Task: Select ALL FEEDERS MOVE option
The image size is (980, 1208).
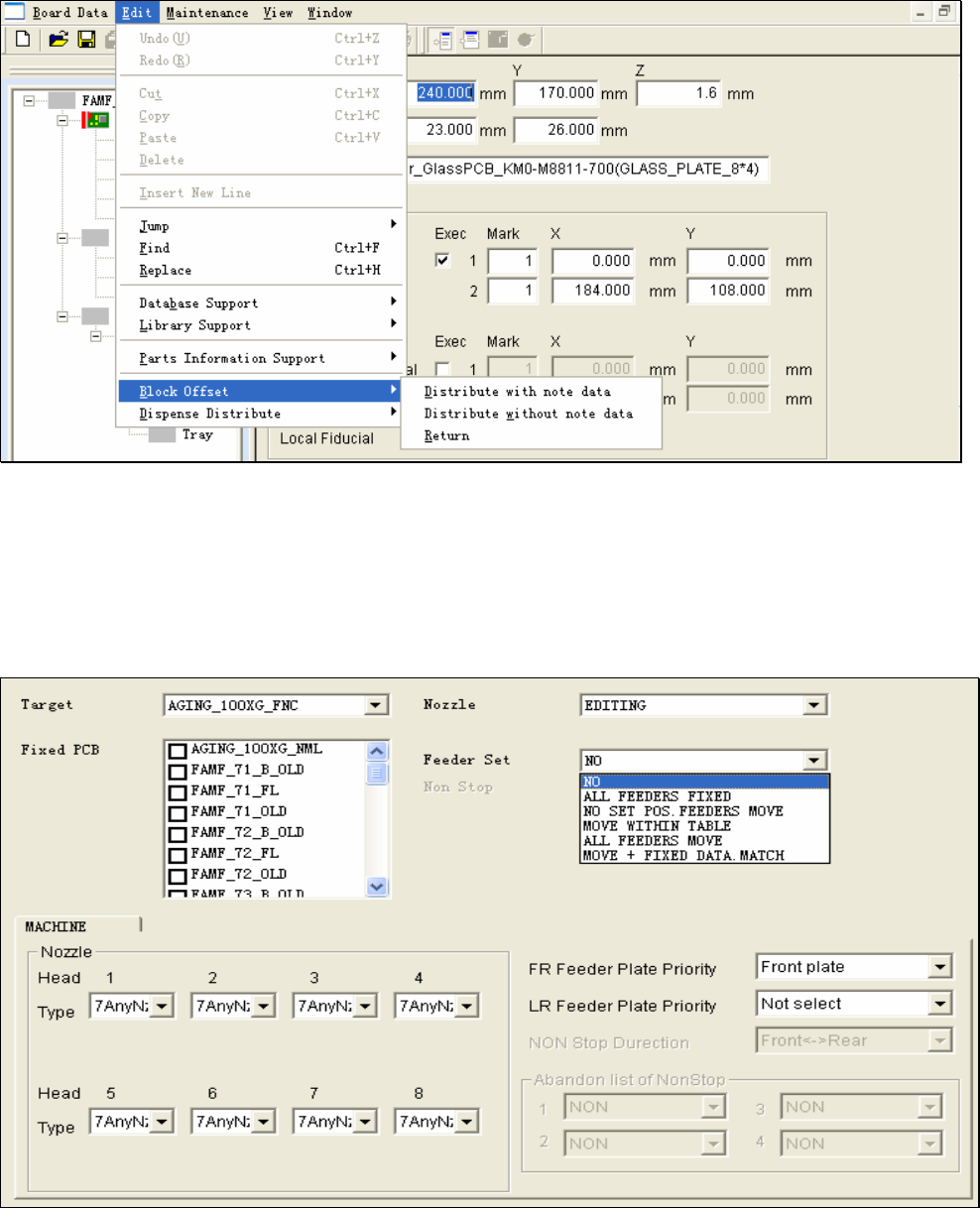Action: 704,840
